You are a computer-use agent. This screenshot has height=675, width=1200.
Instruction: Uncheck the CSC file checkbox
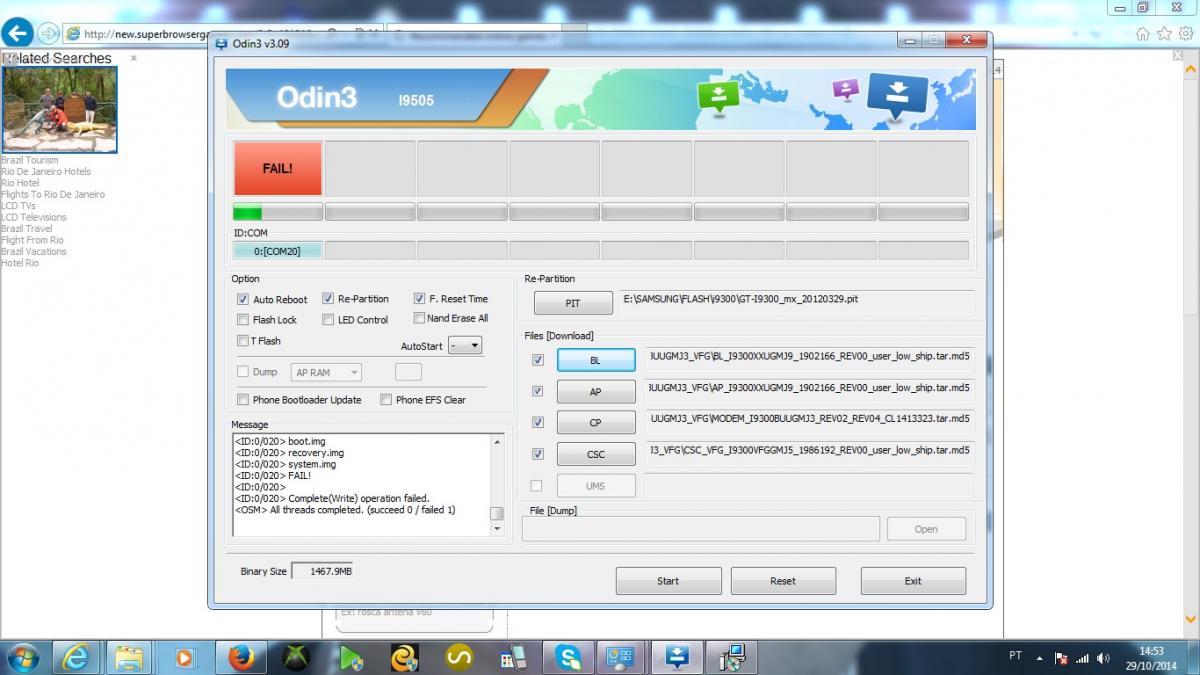(x=538, y=454)
